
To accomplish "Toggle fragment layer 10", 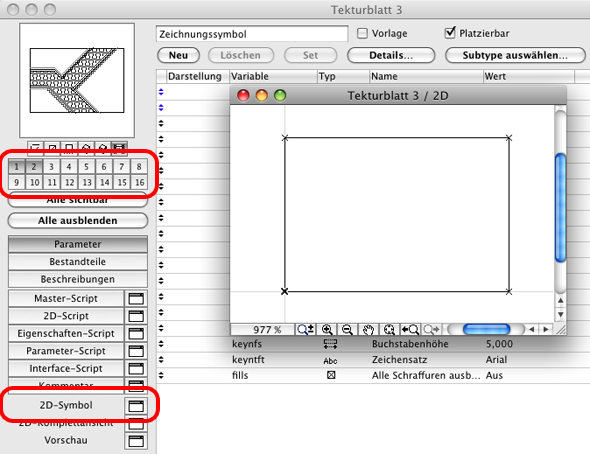I will [x=34, y=182].
